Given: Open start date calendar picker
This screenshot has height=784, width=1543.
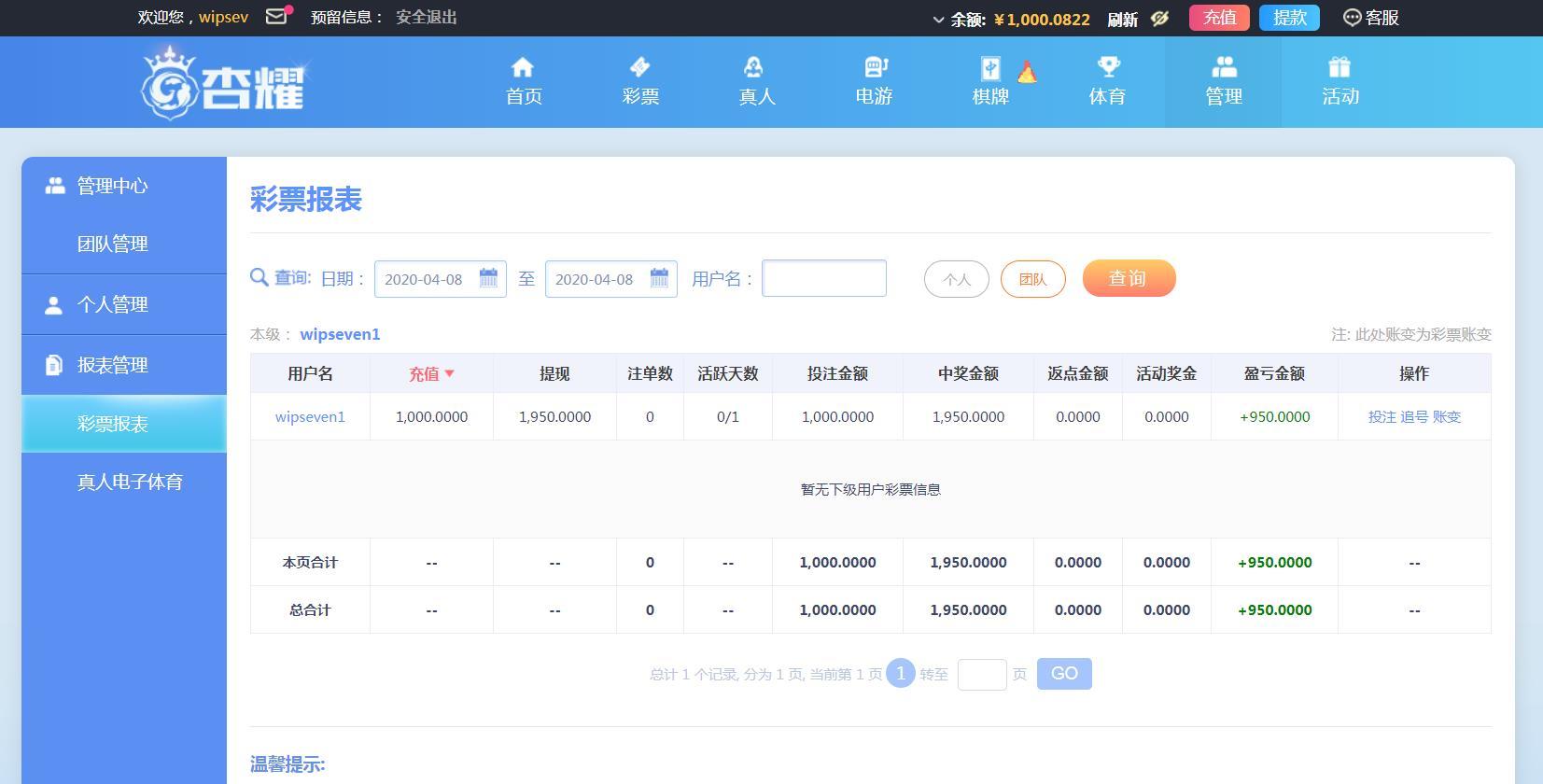Looking at the screenshot, I should (x=488, y=278).
